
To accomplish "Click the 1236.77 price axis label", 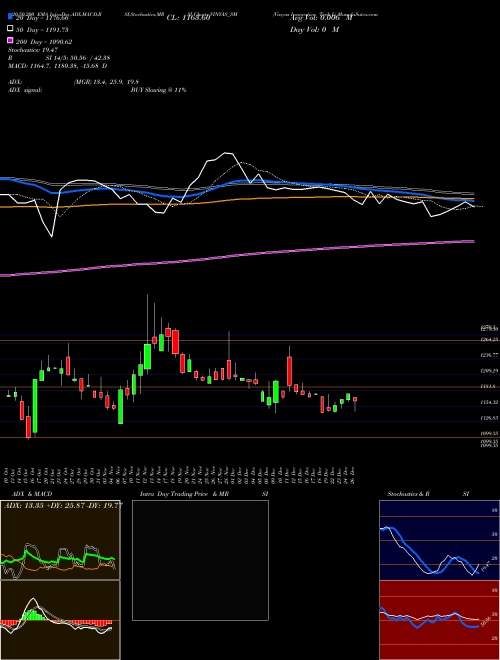I will (489, 355).
